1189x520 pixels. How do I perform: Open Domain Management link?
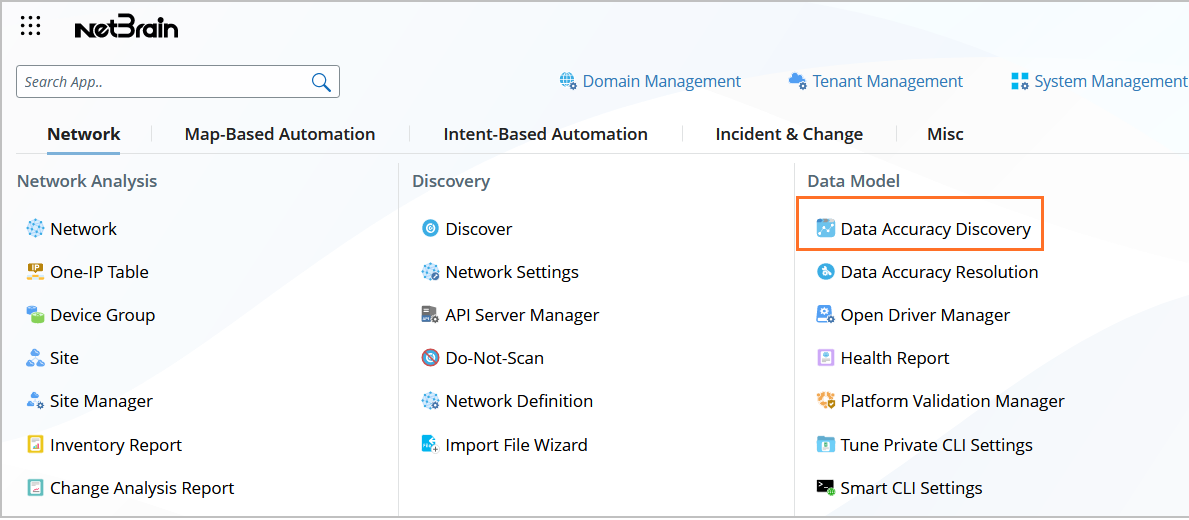point(661,82)
